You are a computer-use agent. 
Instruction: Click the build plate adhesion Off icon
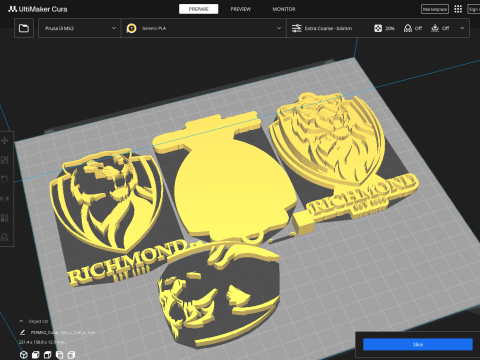(435, 28)
